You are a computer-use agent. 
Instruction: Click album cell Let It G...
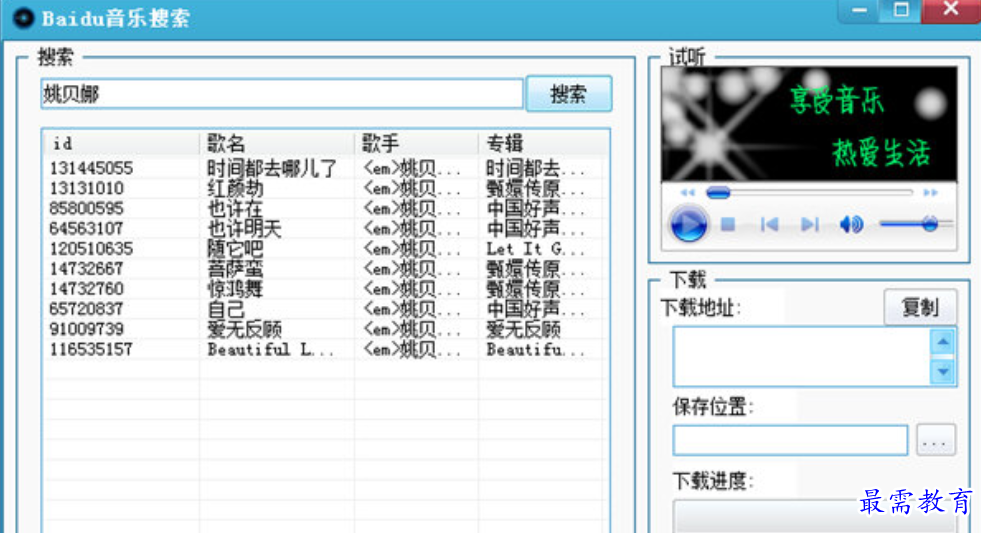tap(536, 248)
